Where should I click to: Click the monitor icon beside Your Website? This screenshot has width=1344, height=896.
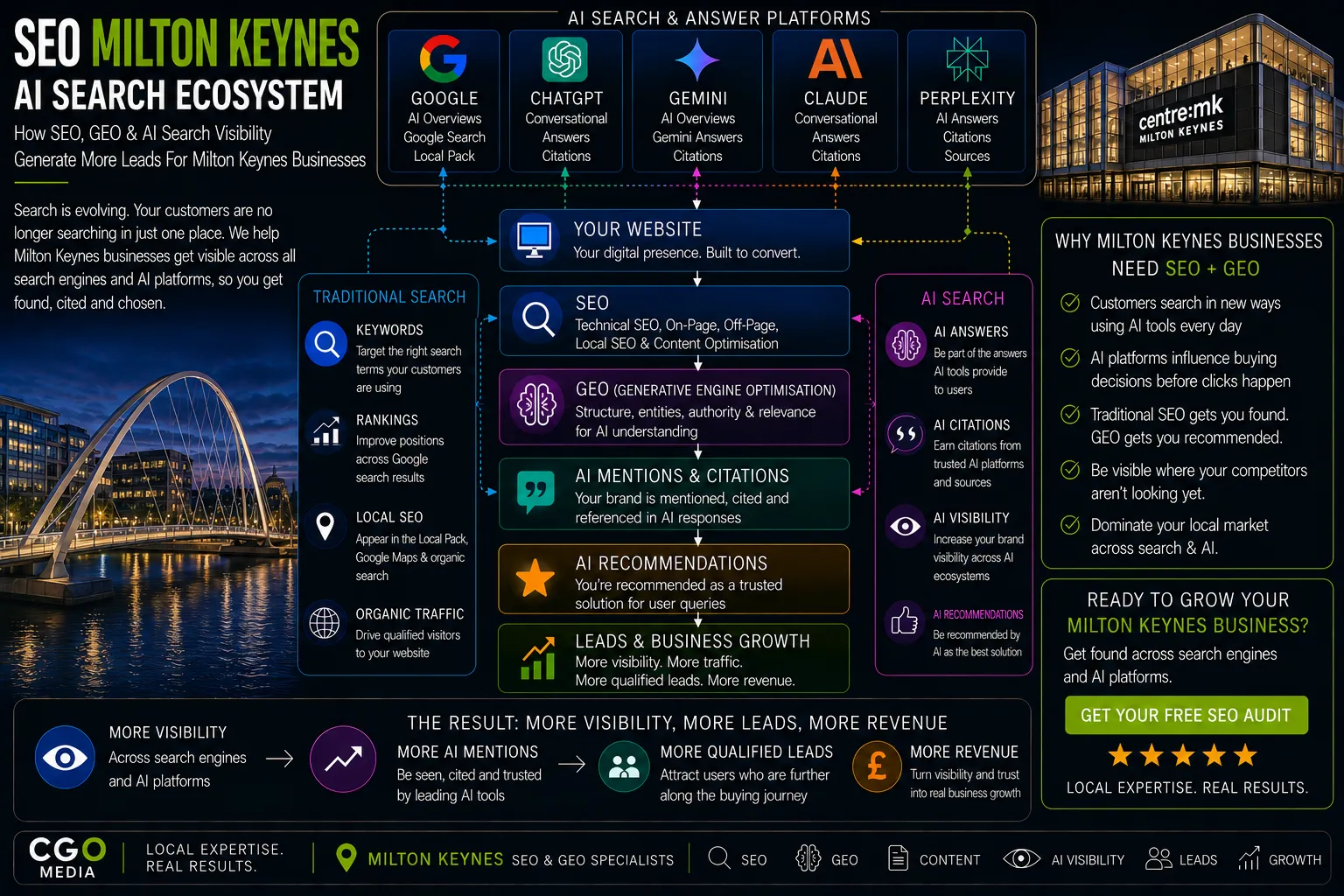coord(534,241)
